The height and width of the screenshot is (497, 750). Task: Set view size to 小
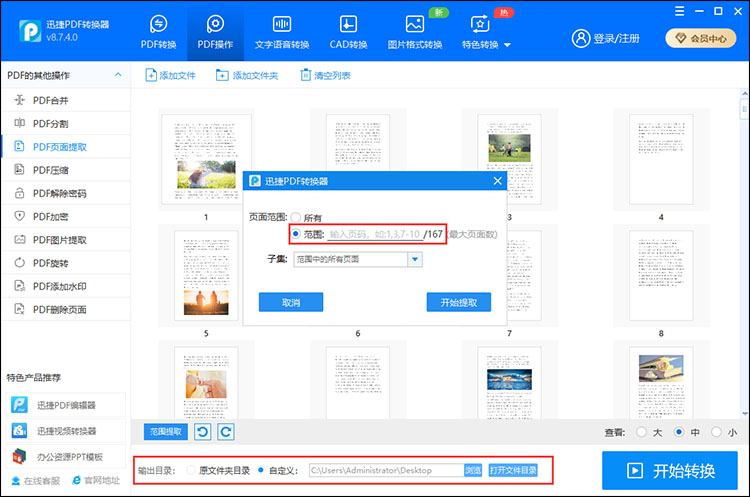click(x=716, y=432)
